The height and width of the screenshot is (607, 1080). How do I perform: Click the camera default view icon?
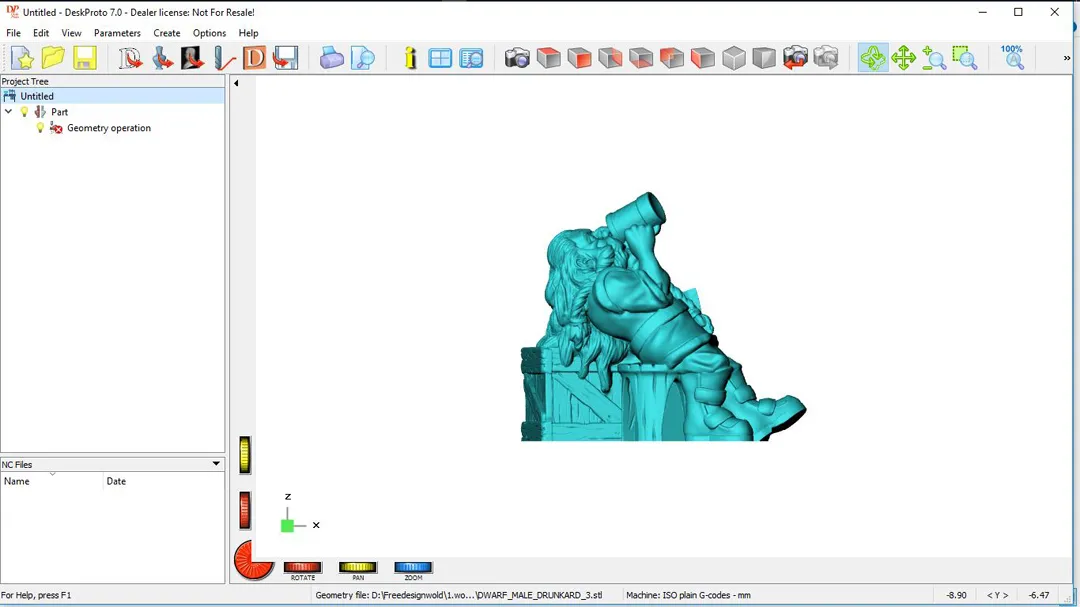517,58
